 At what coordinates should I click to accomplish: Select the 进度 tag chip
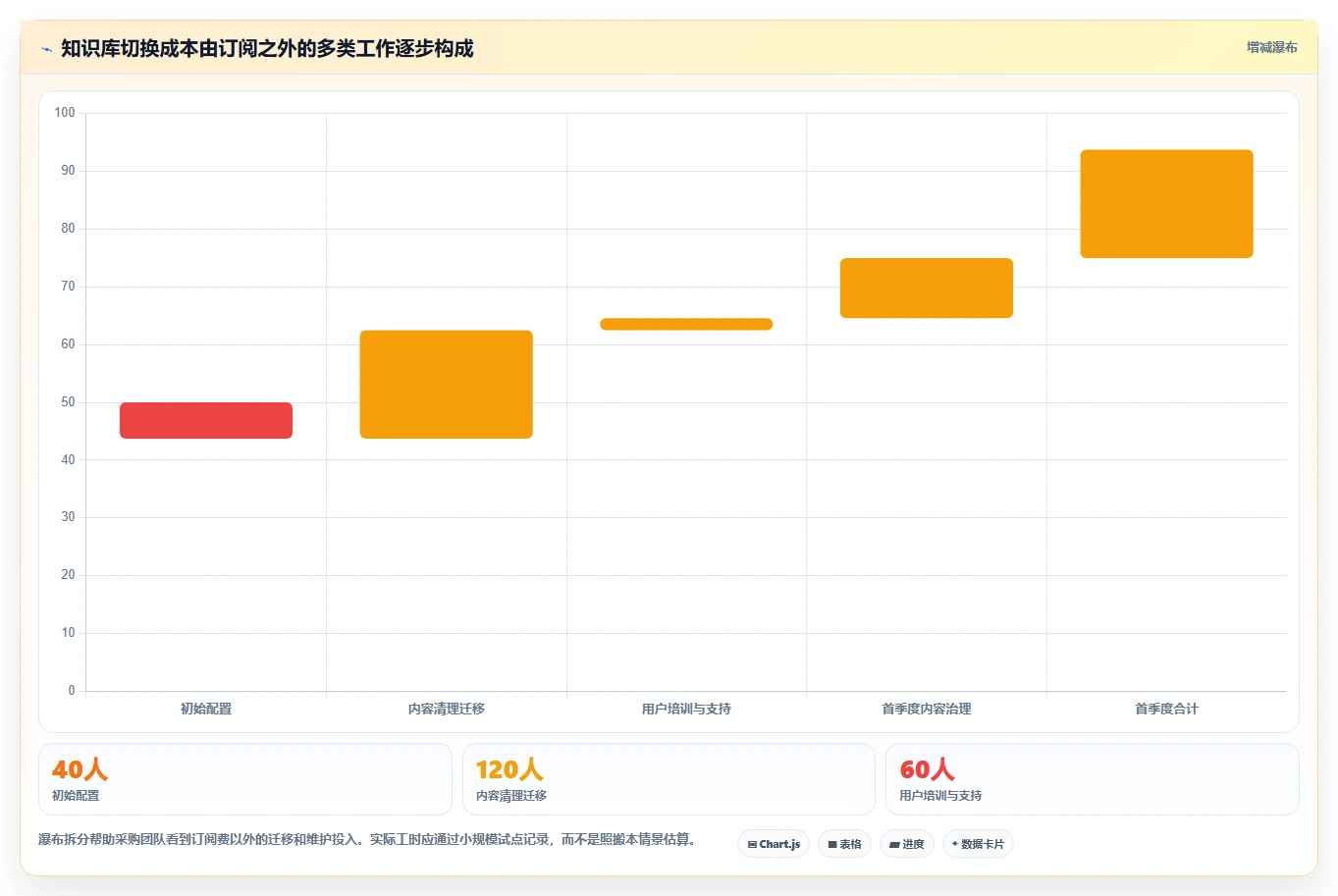tap(906, 844)
